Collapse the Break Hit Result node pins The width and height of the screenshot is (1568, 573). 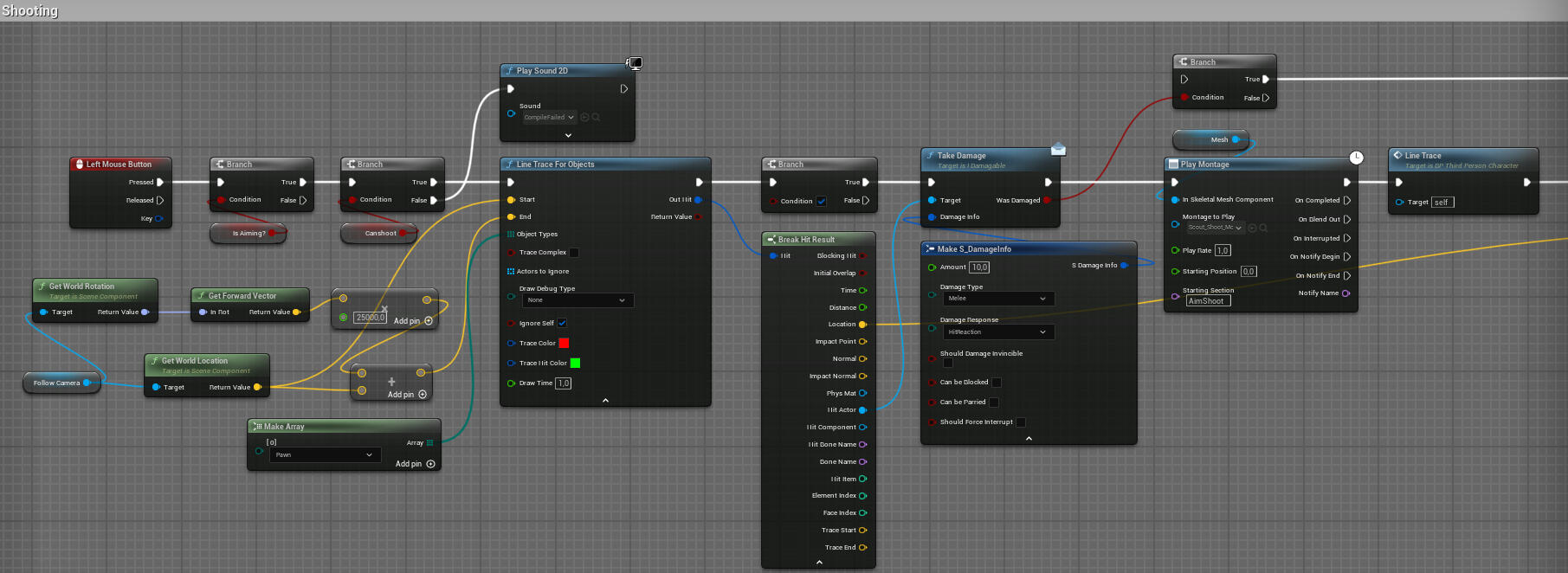pos(819,562)
